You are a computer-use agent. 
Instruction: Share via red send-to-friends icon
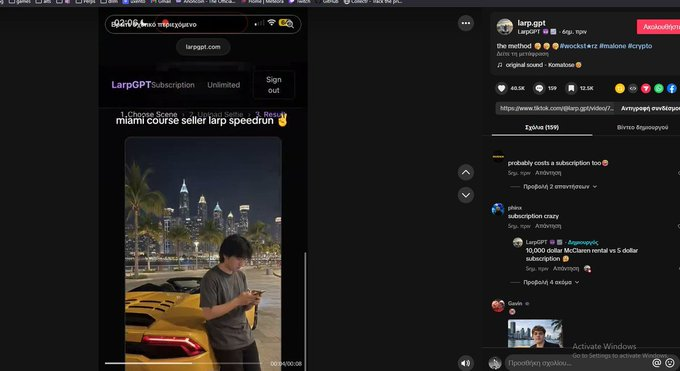pos(646,88)
